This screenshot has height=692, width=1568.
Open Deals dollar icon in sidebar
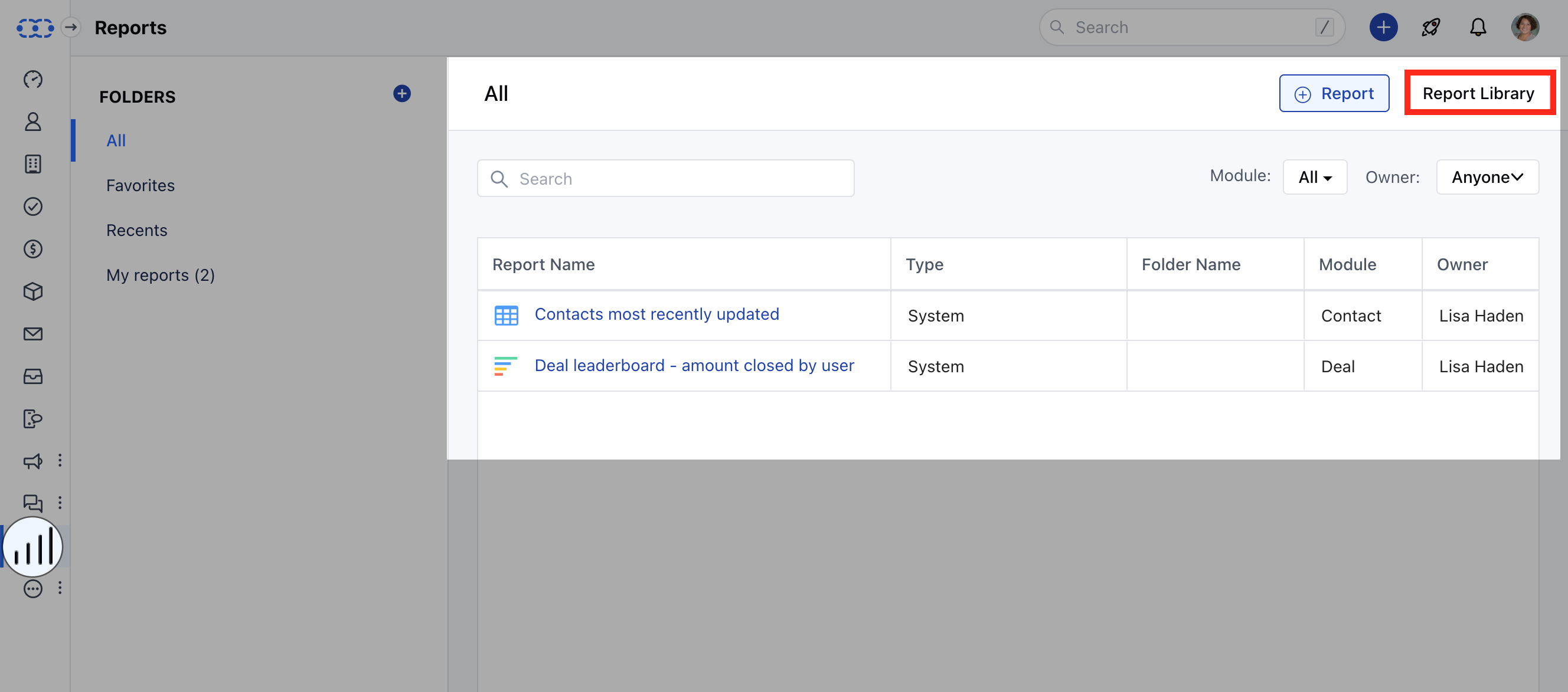point(33,249)
